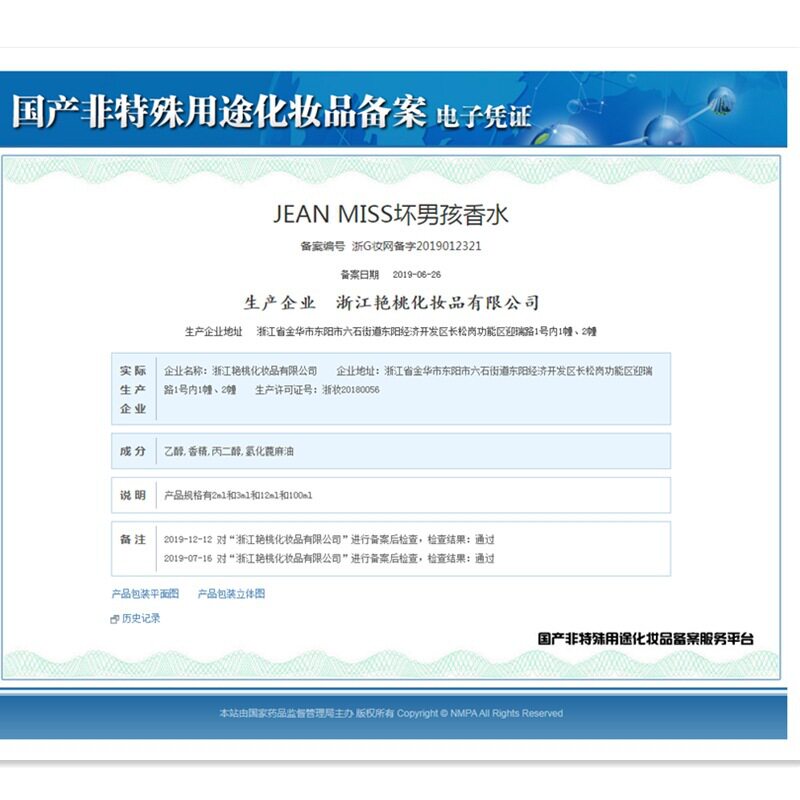This screenshot has height=800, width=800.
Task: Click the popup icon beside 历史记录
Action: [x=115, y=619]
